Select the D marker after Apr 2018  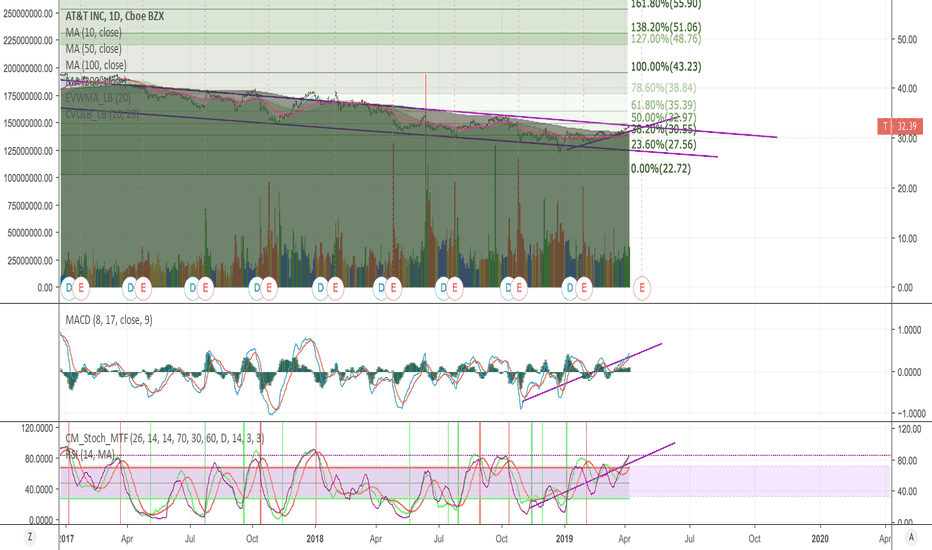[381, 288]
